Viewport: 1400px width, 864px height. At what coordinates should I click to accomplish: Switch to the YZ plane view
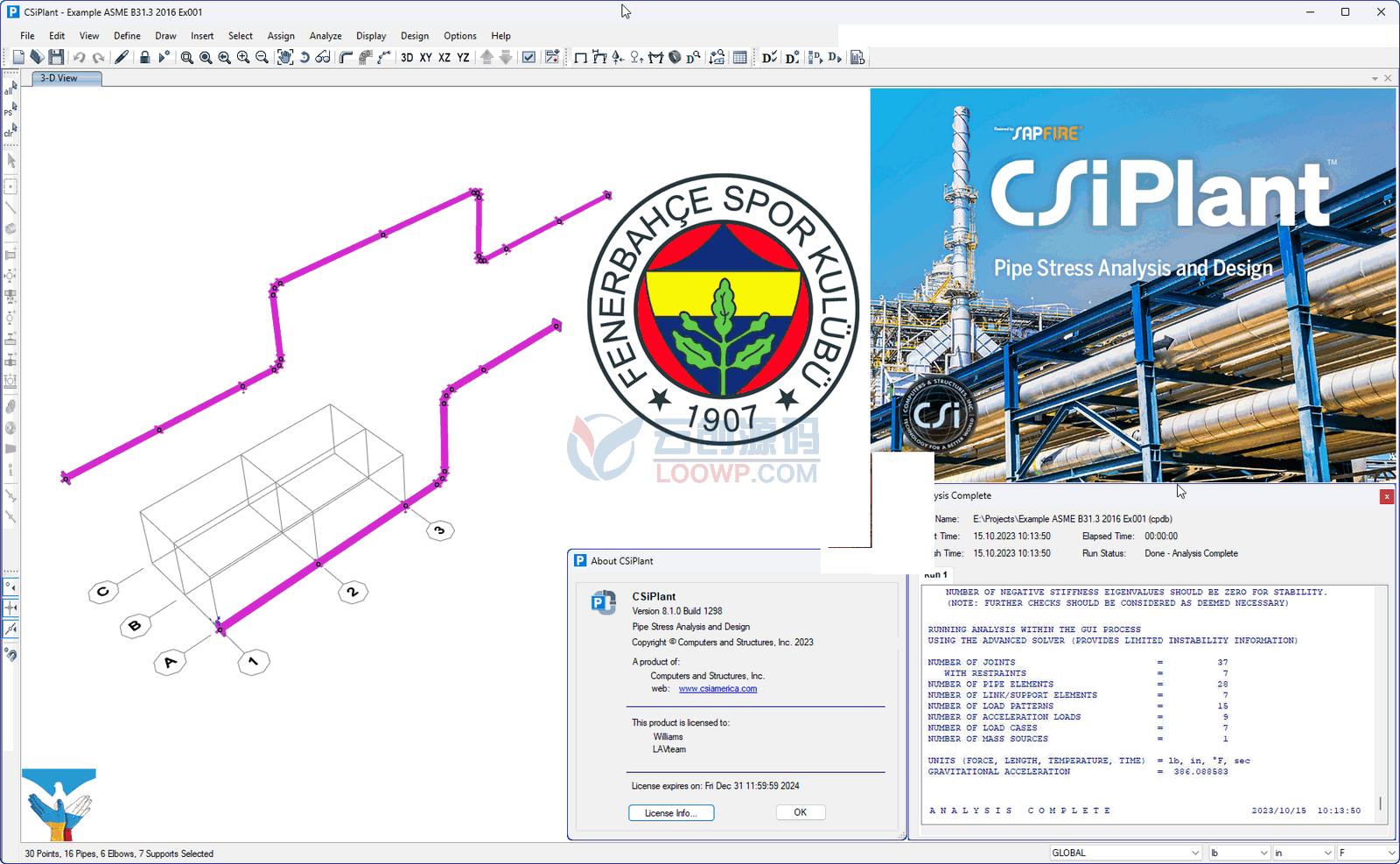pos(464,58)
